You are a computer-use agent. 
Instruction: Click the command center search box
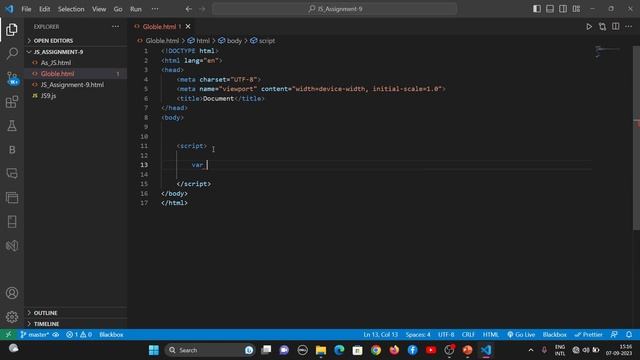(335, 9)
